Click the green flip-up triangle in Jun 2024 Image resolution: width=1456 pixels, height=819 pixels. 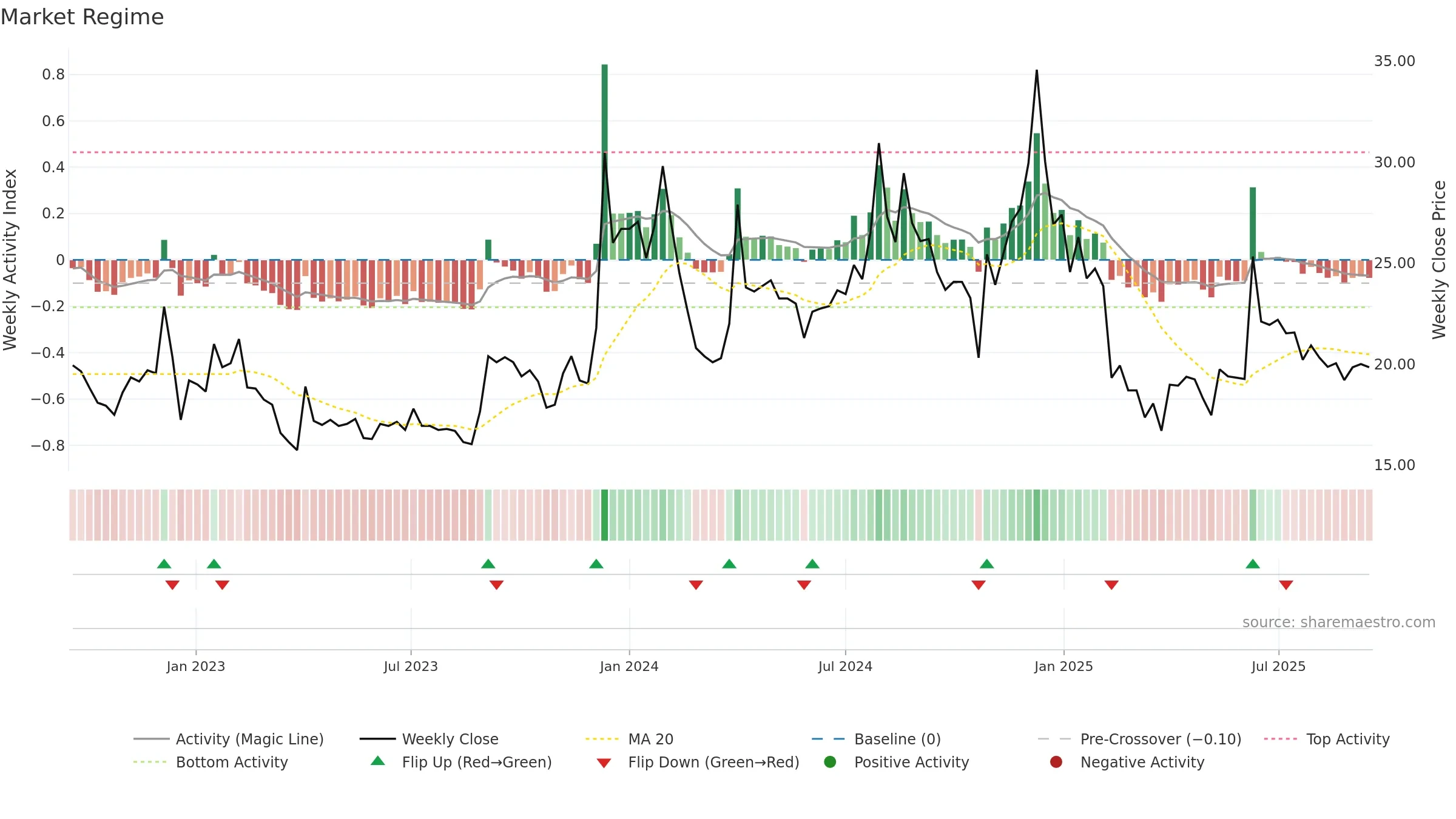[x=812, y=564]
